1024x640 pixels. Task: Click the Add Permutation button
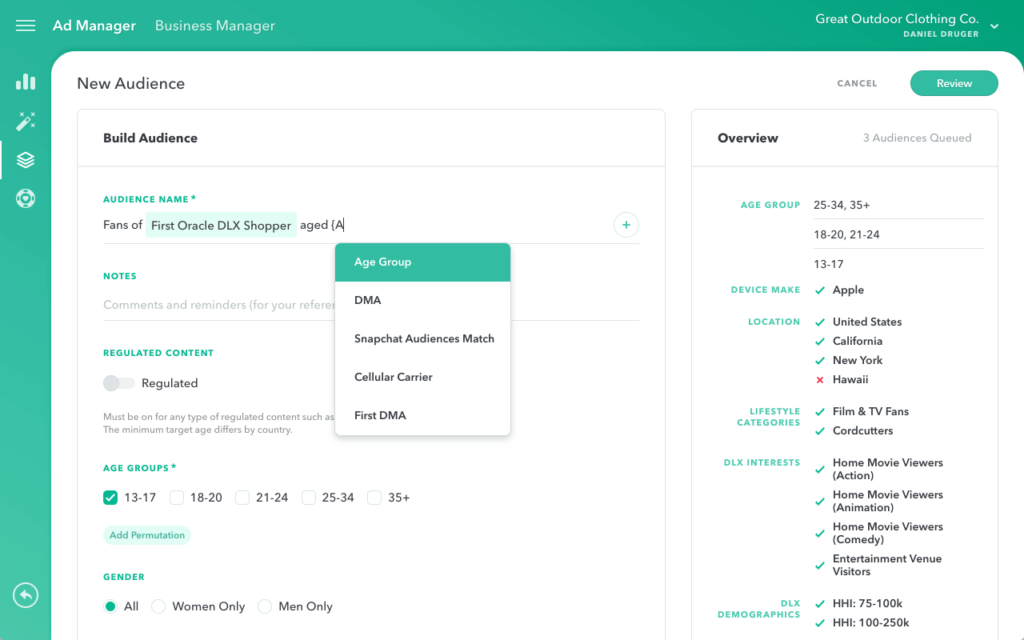(x=147, y=535)
